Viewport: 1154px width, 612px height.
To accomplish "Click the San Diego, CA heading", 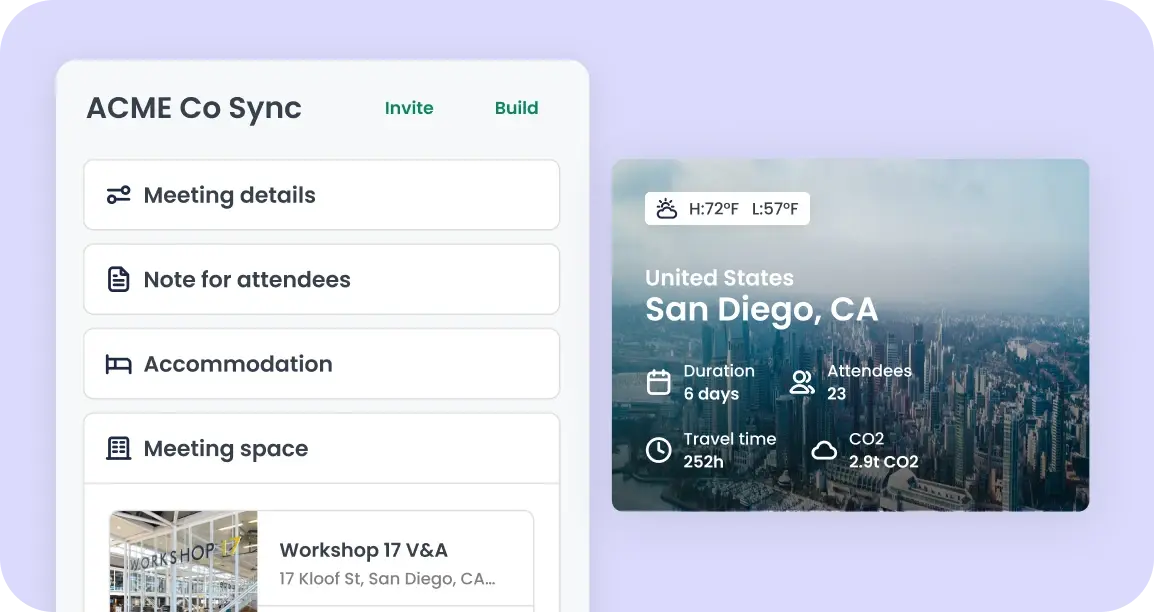I will pos(762,310).
